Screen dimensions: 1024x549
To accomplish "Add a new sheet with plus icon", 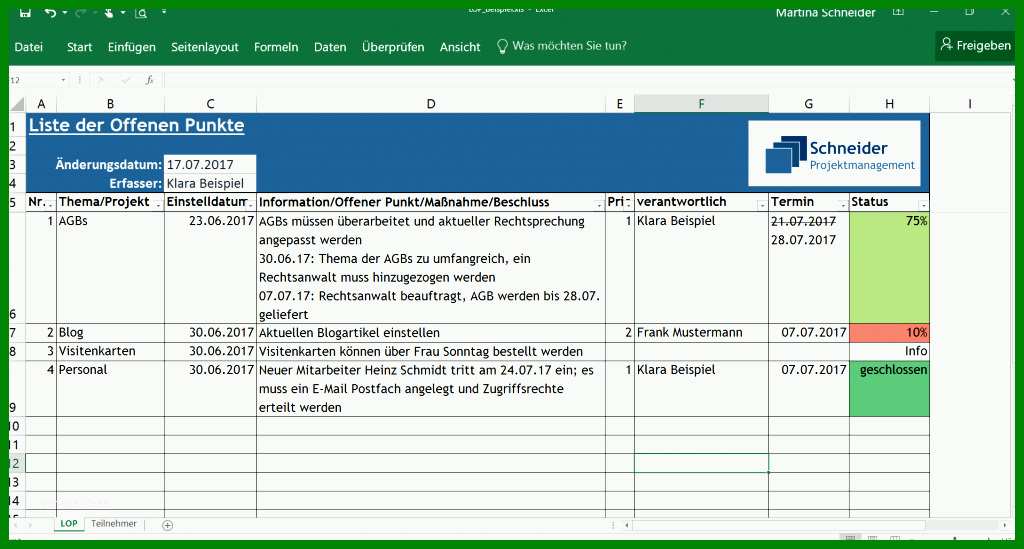I will (x=167, y=525).
